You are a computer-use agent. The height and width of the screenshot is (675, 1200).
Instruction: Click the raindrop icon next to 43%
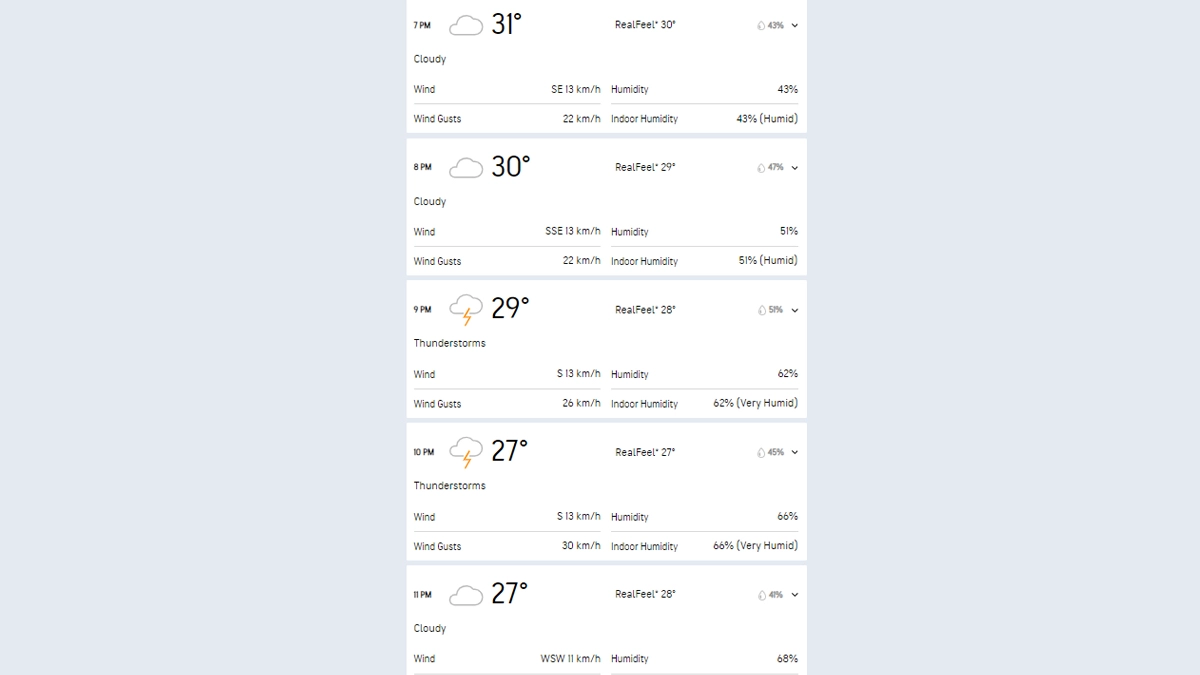tap(761, 26)
